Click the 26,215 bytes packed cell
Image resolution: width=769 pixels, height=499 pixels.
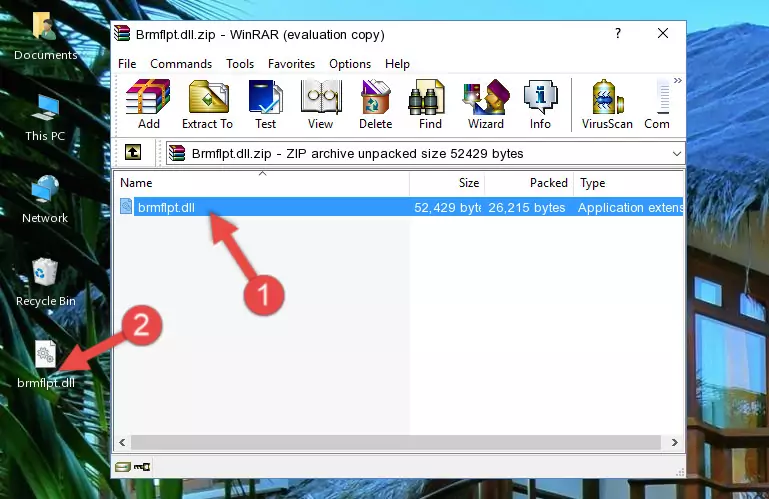tap(527, 208)
